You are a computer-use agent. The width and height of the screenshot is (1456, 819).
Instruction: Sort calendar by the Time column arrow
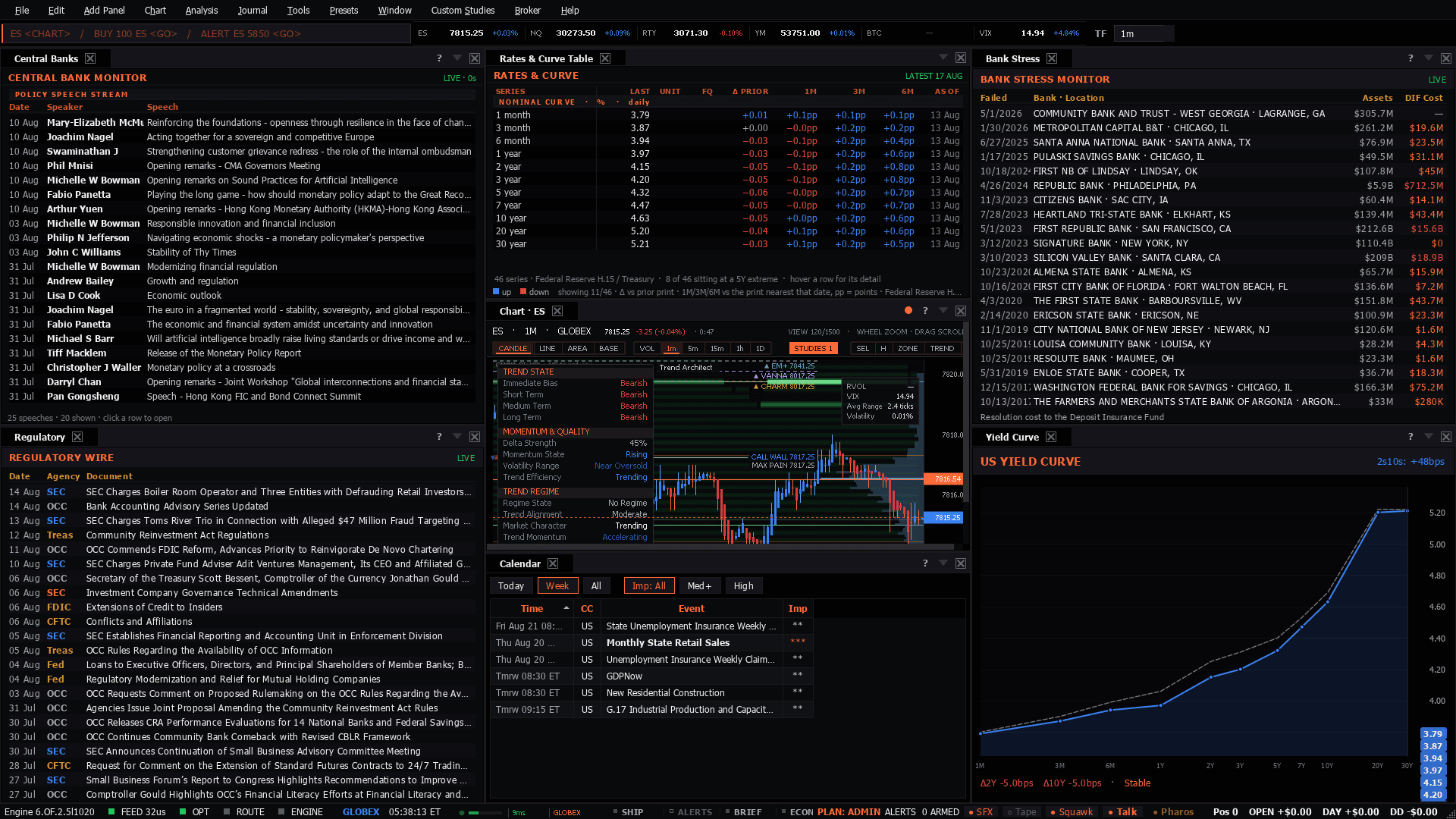coord(566,608)
